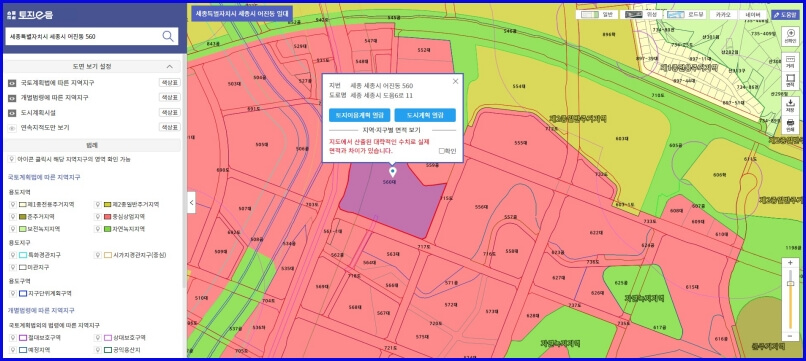Click the magnifier search icon
Screen dimensions: 806x361
point(168,36)
